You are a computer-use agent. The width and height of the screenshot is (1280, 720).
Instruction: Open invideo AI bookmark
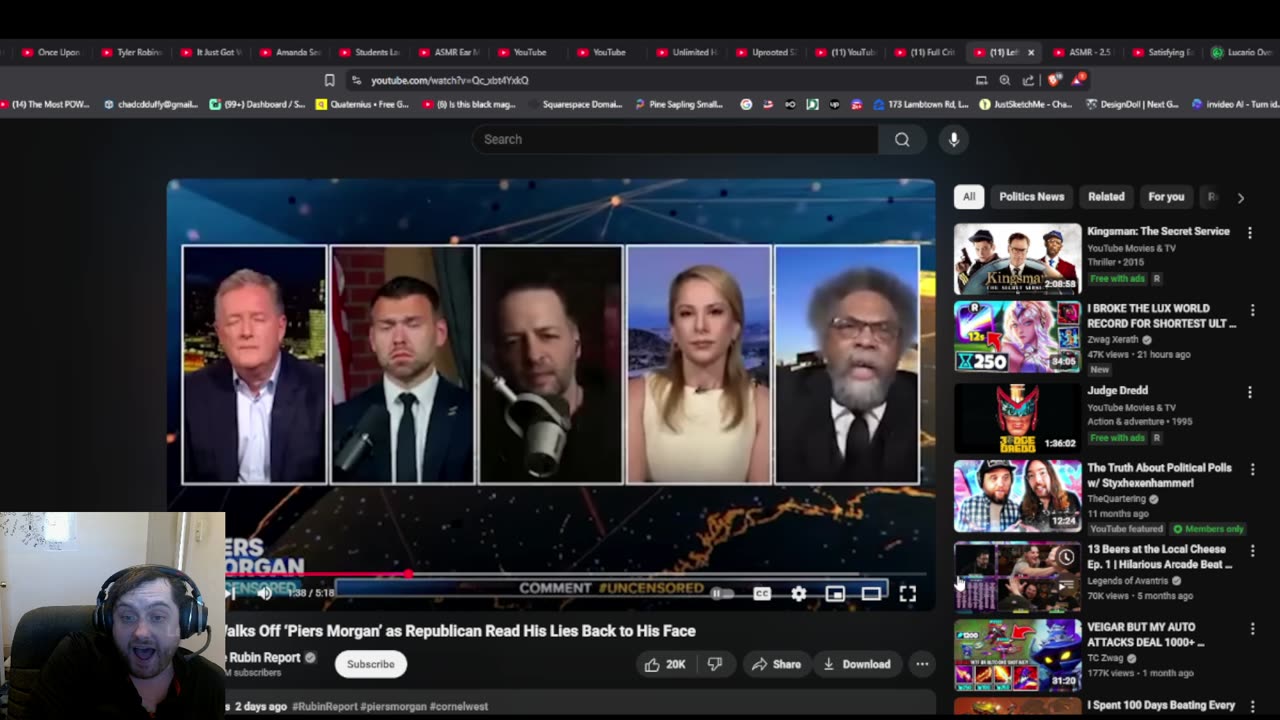coord(1235,104)
